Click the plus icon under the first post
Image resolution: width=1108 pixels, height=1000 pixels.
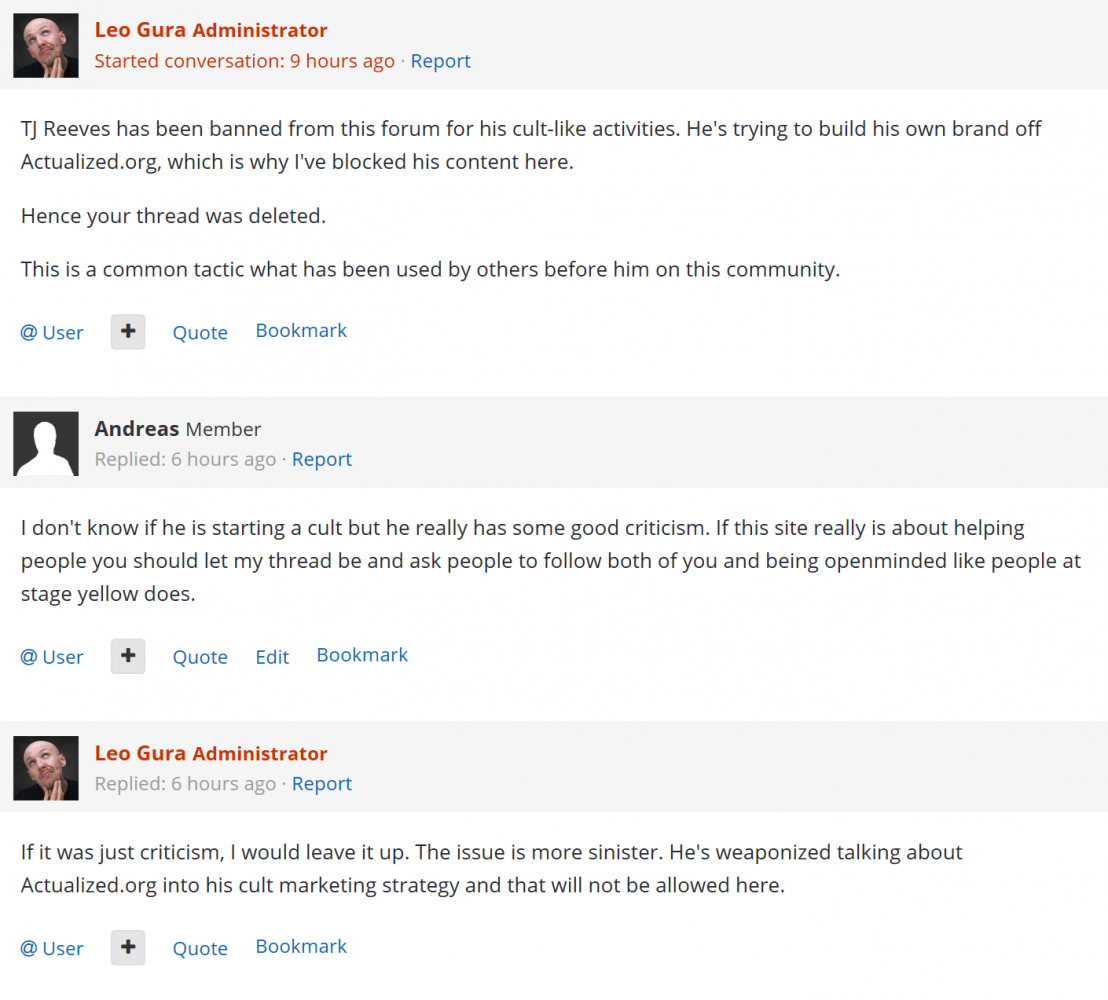click(128, 332)
